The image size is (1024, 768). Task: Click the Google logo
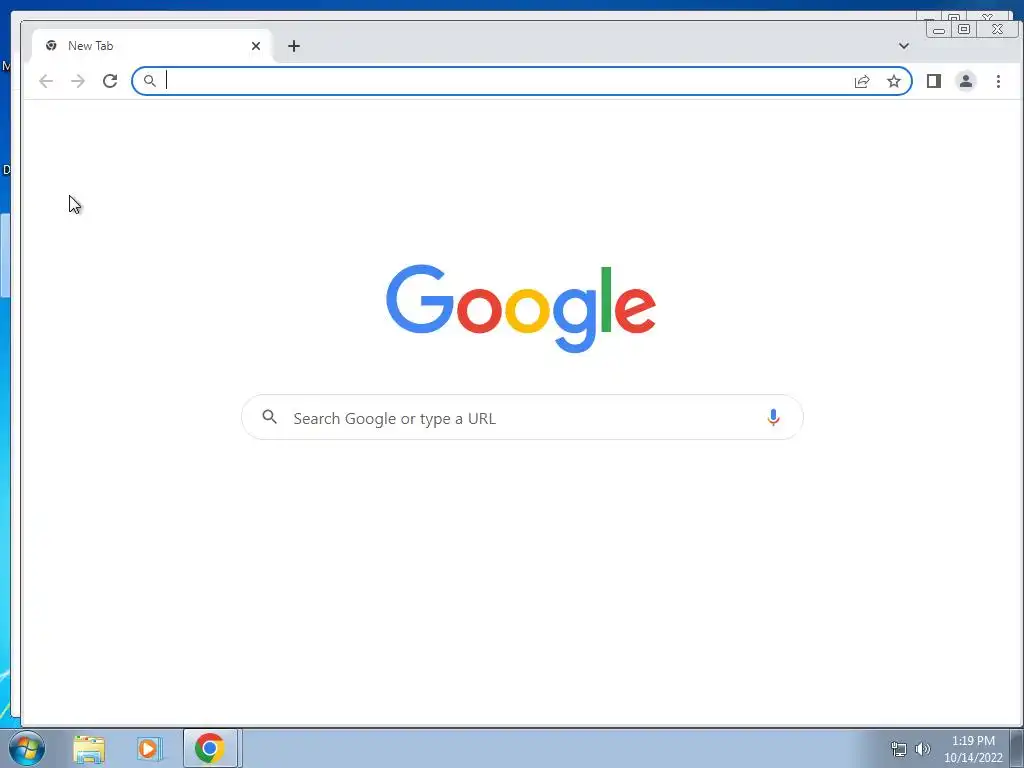pyautogui.click(x=520, y=308)
